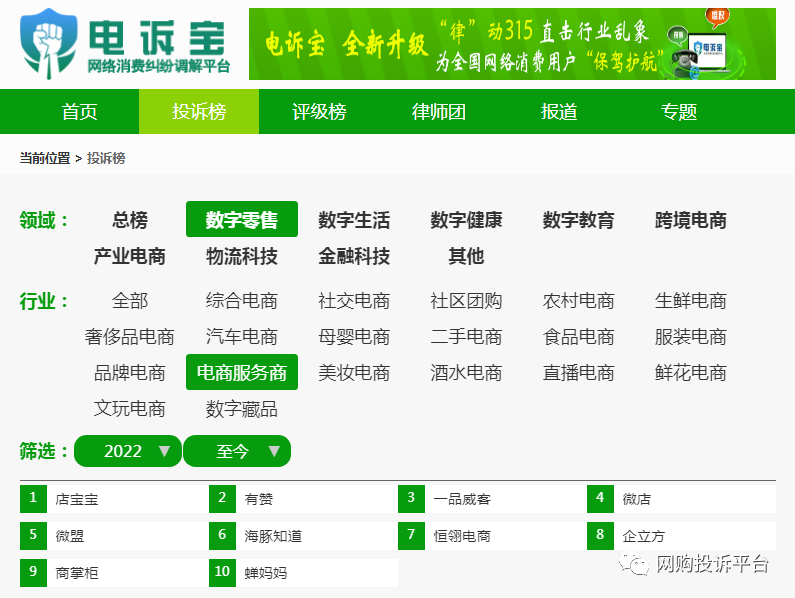Open rank 4 微店 entry
Screen dimensions: 795x598
pyautogui.click(x=681, y=499)
